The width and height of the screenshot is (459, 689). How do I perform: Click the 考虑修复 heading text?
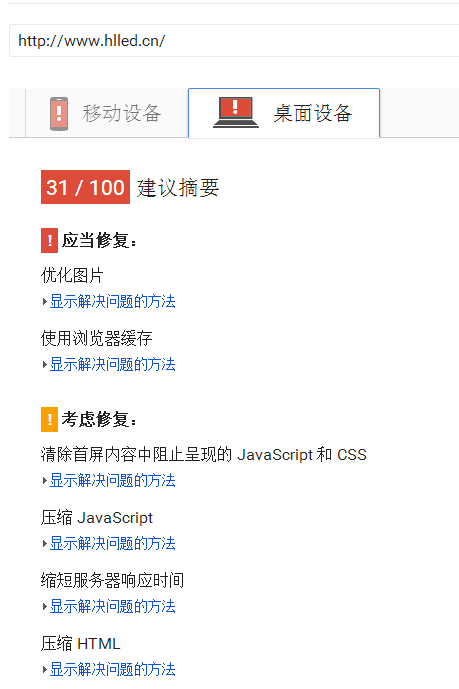coord(99,419)
